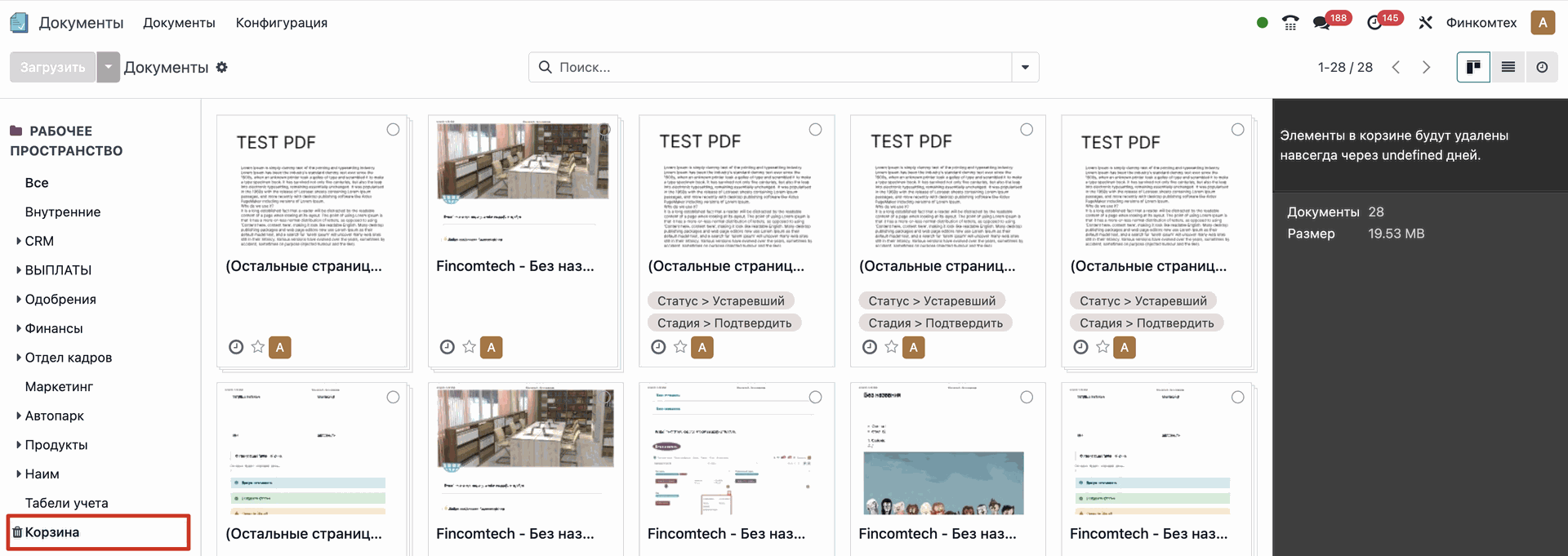Open the search options dropdown arrow
1568x556 pixels.
[1025, 67]
